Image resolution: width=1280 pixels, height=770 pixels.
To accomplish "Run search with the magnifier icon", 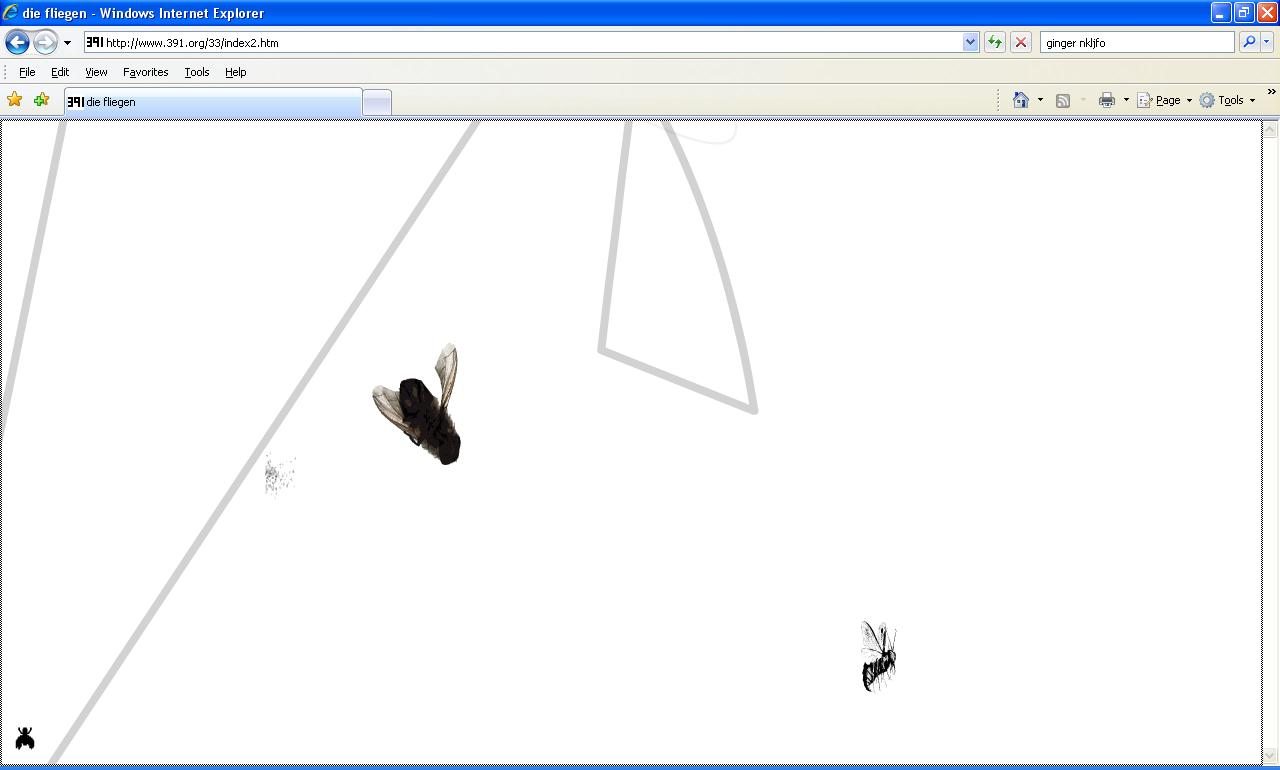I will 1249,42.
